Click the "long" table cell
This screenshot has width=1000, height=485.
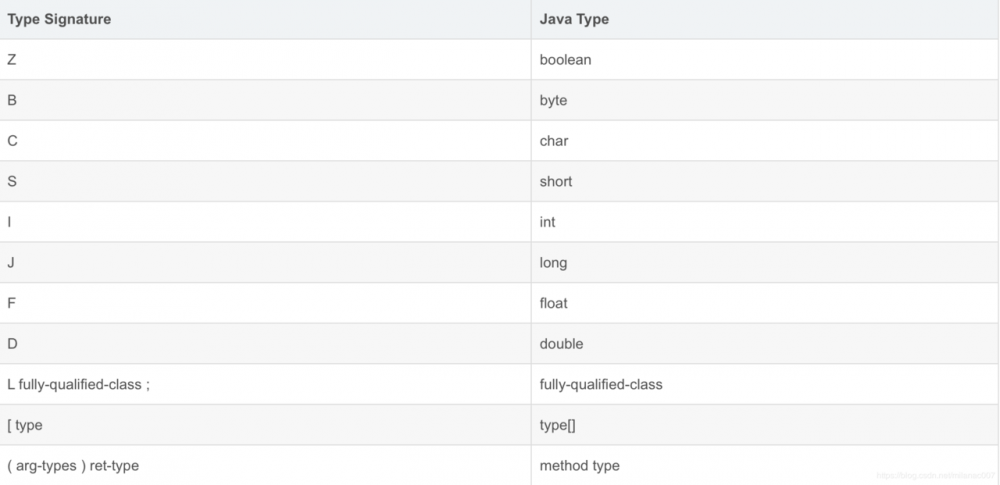pyautogui.click(x=553, y=263)
